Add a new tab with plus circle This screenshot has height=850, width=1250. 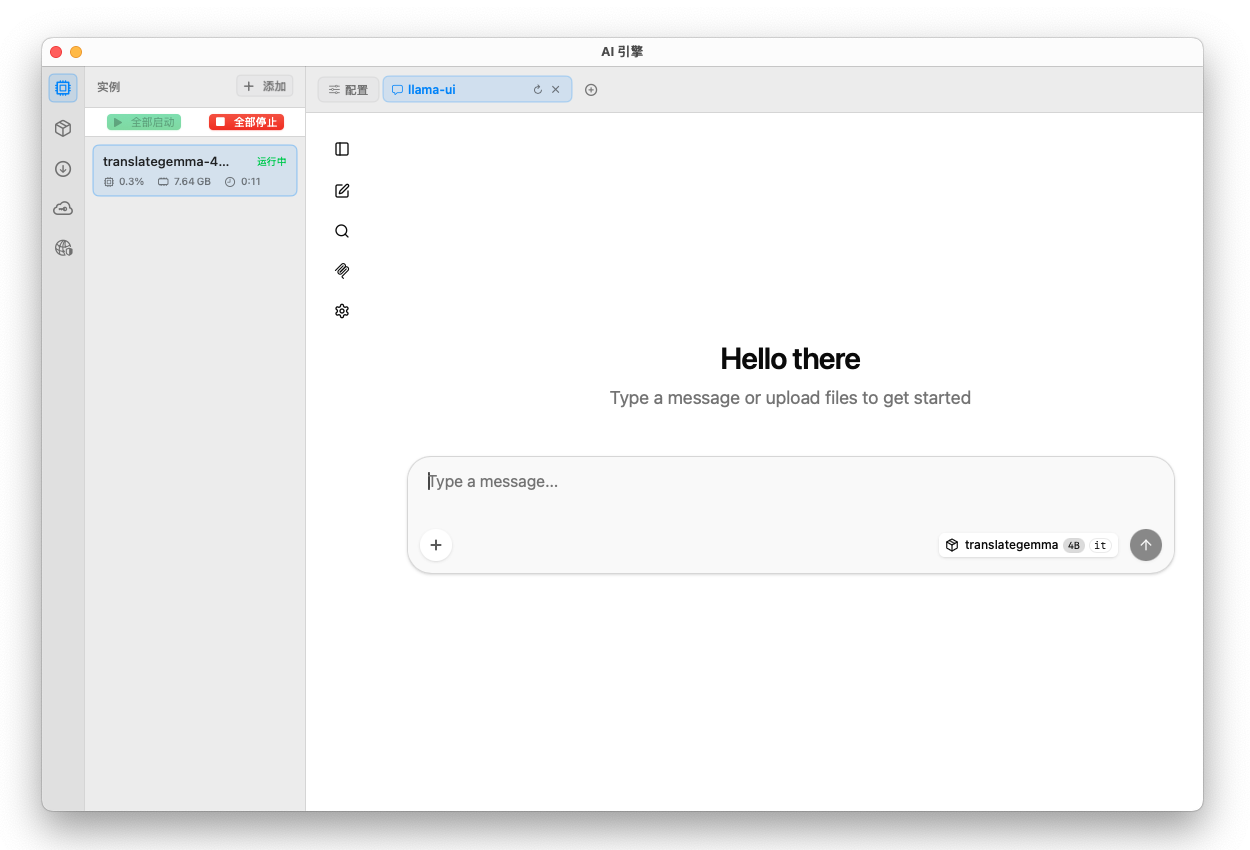(591, 90)
